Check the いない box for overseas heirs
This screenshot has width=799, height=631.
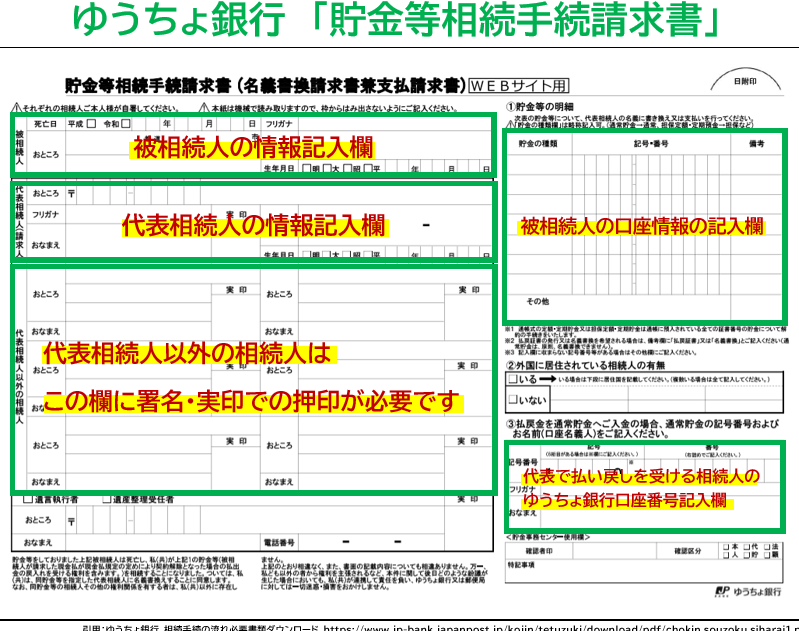513,399
